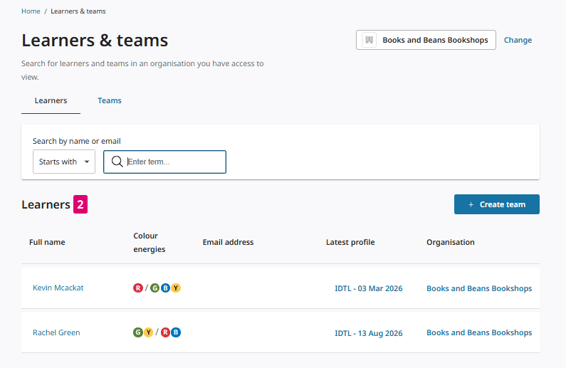Click the Latest profile column header

(x=350, y=242)
